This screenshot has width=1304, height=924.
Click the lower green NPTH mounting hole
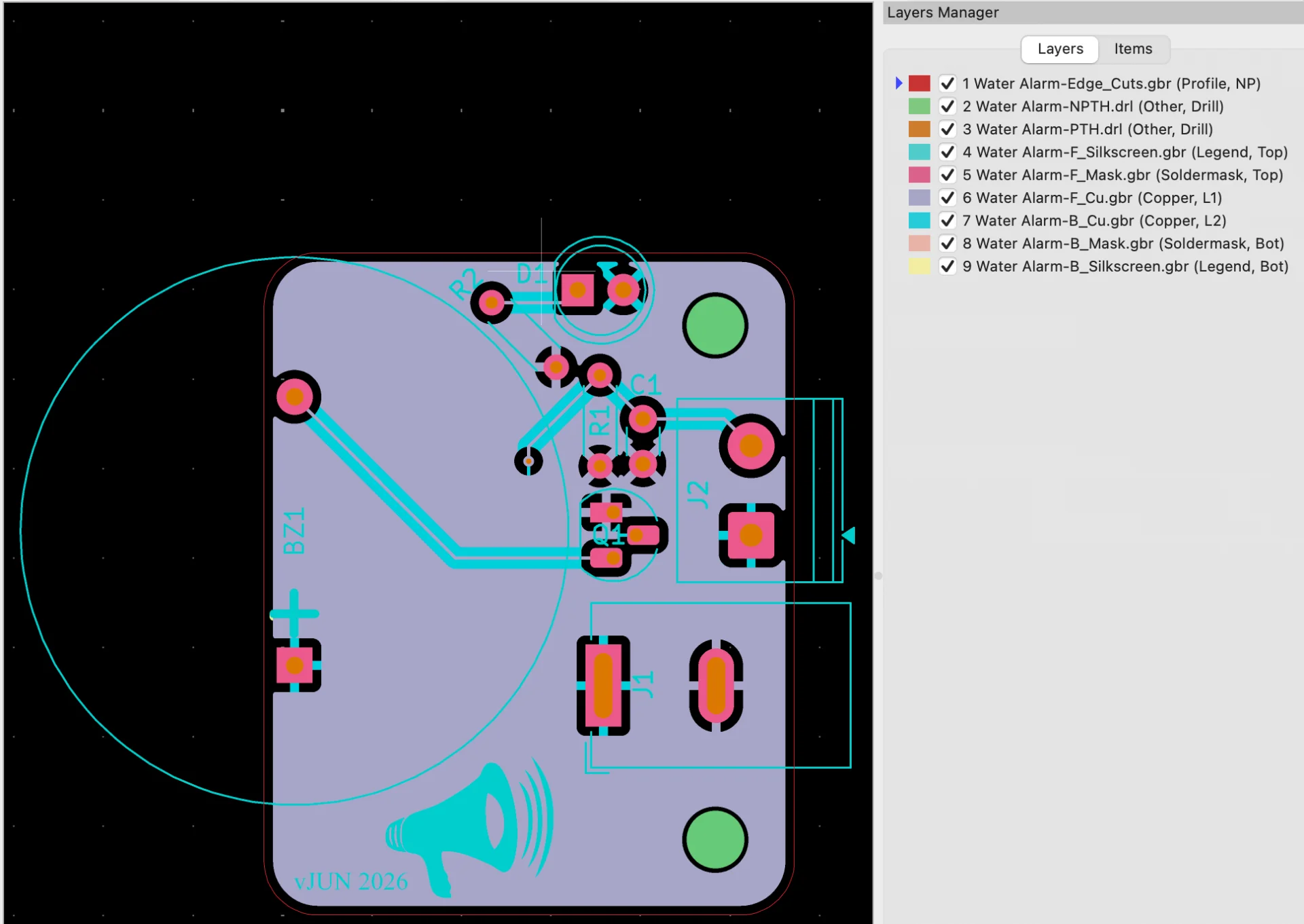click(715, 840)
